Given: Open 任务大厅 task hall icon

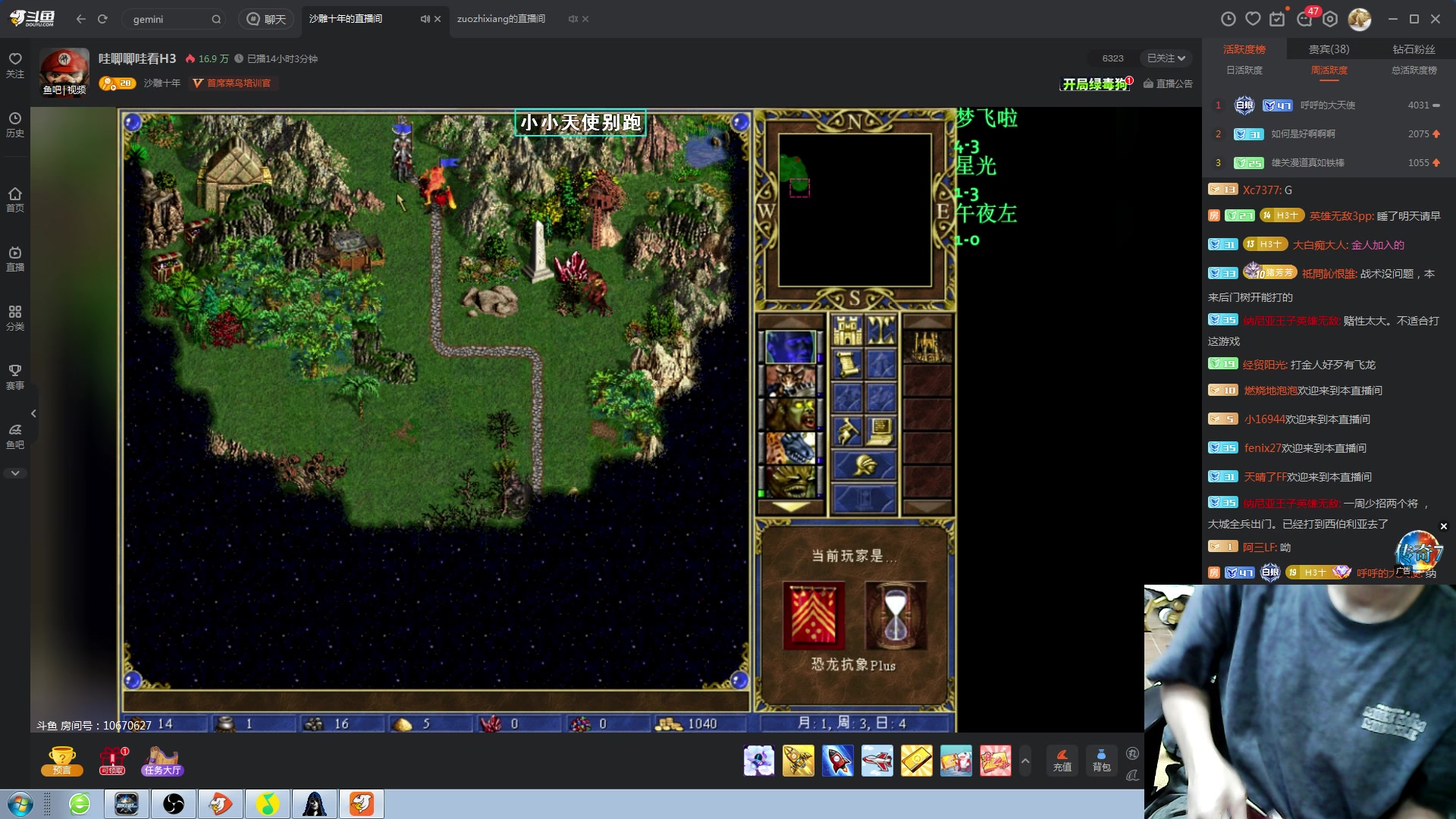Looking at the screenshot, I should (x=162, y=761).
